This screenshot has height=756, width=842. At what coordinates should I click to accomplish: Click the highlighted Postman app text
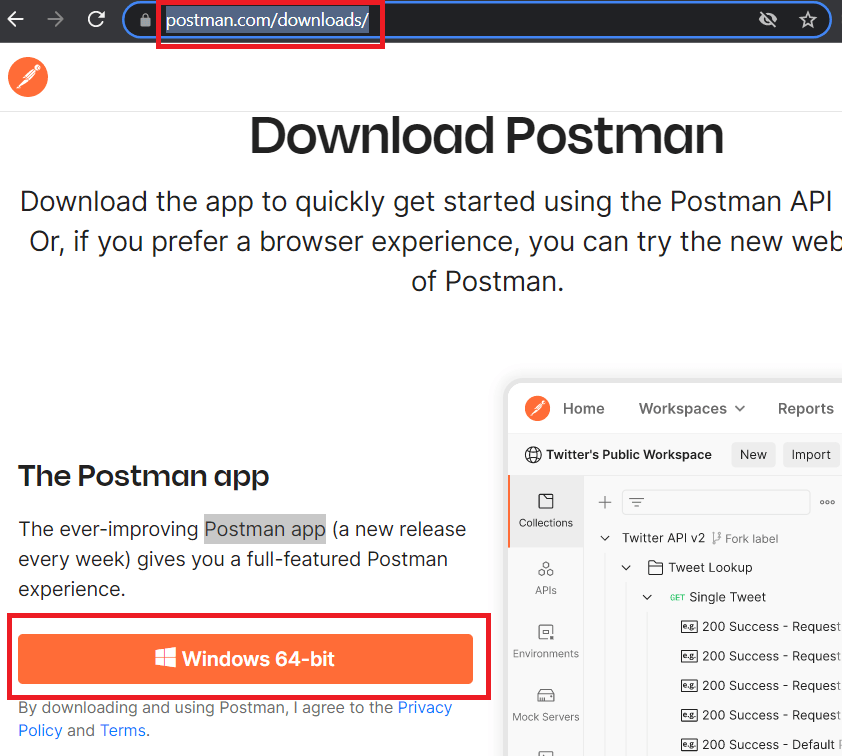pyautogui.click(x=265, y=529)
